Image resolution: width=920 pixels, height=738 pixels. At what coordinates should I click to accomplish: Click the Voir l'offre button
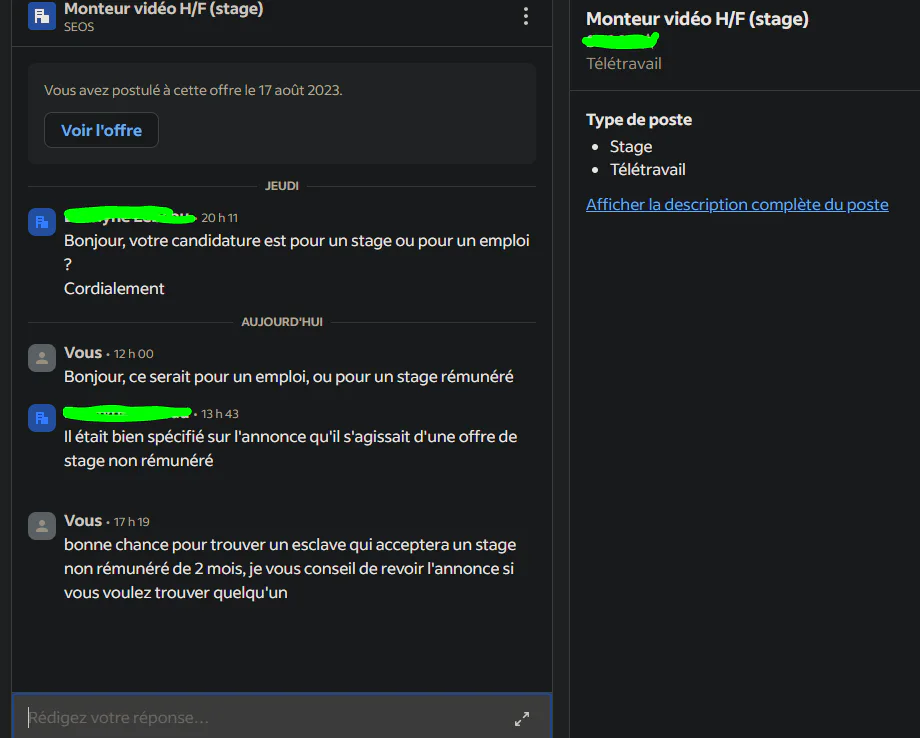coord(102,130)
